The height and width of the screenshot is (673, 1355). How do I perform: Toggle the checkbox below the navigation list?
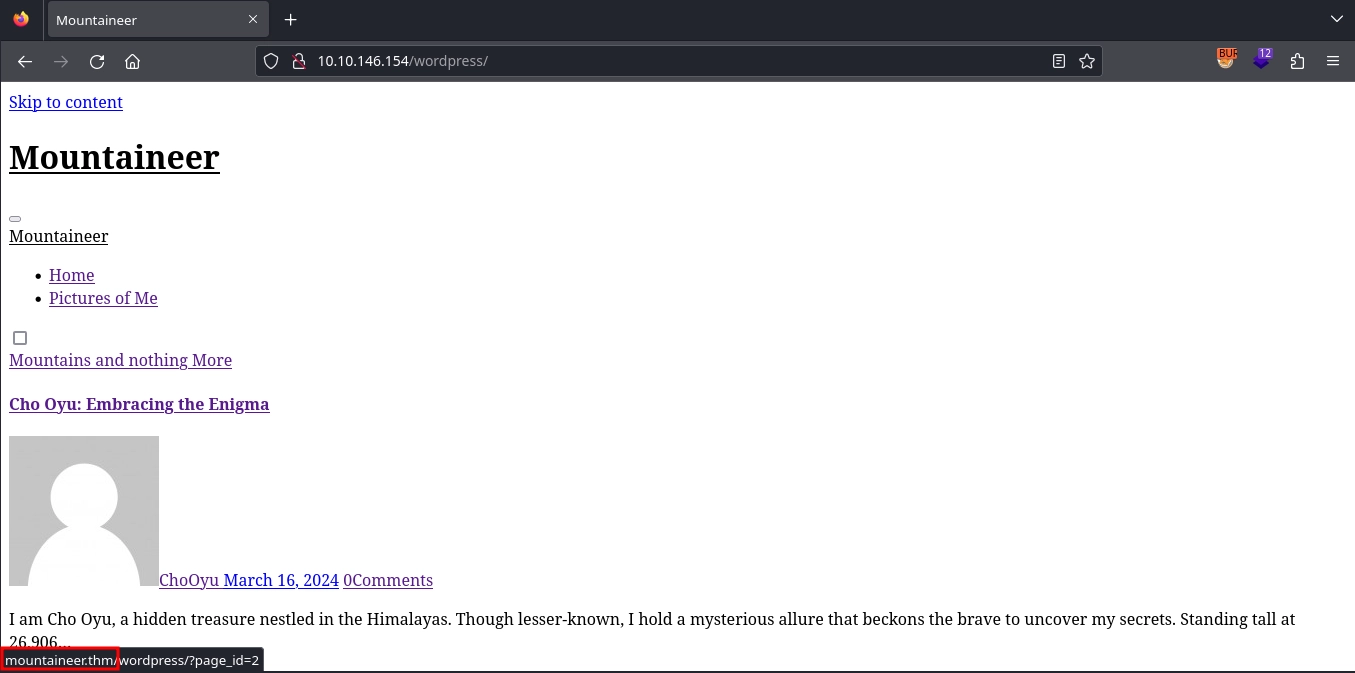(20, 338)
